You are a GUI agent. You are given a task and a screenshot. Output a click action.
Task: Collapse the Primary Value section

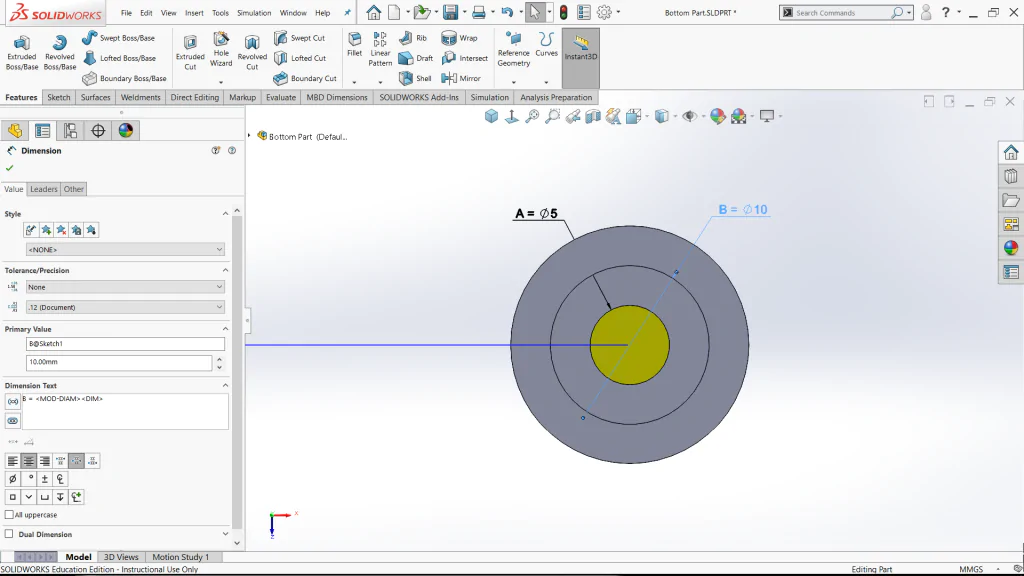225,329
